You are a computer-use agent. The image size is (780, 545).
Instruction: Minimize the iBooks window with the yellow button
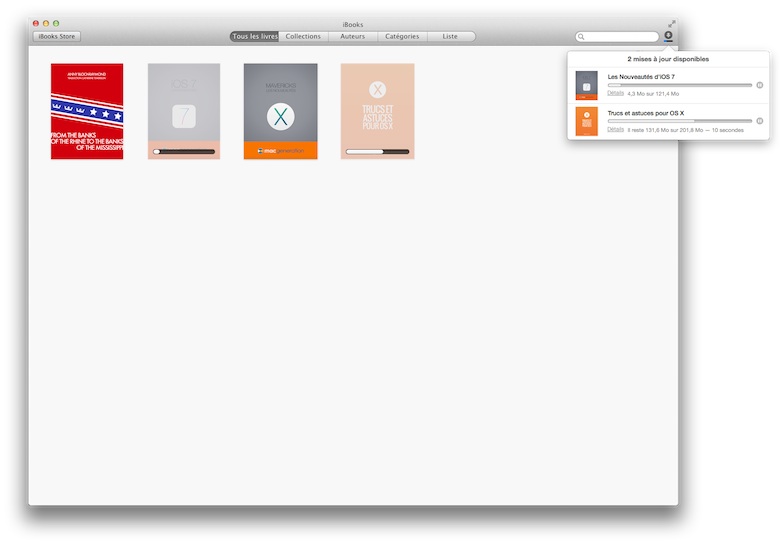[46, 23]
